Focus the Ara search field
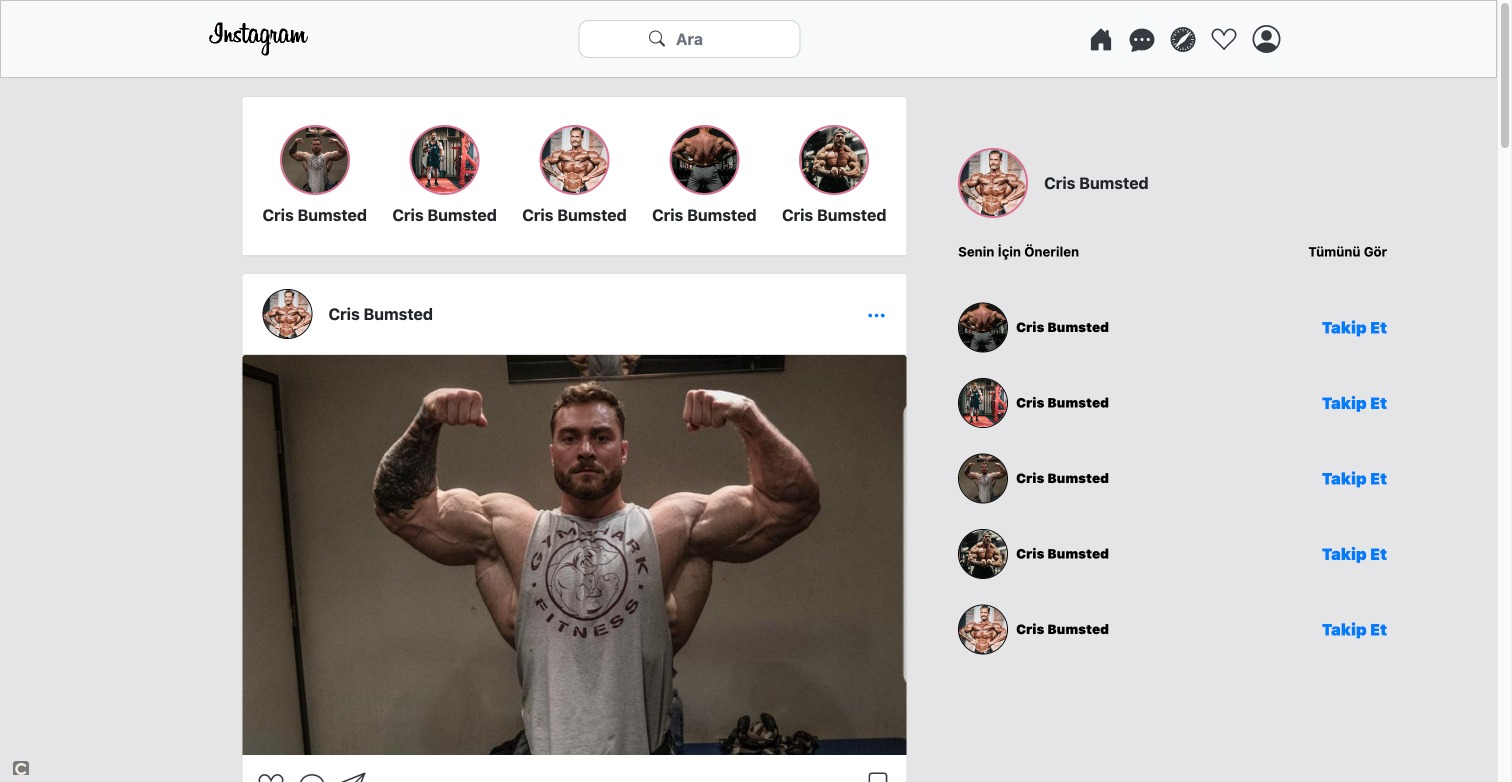Viewport: 1512px width, 782px height. (x=689, y=39)
